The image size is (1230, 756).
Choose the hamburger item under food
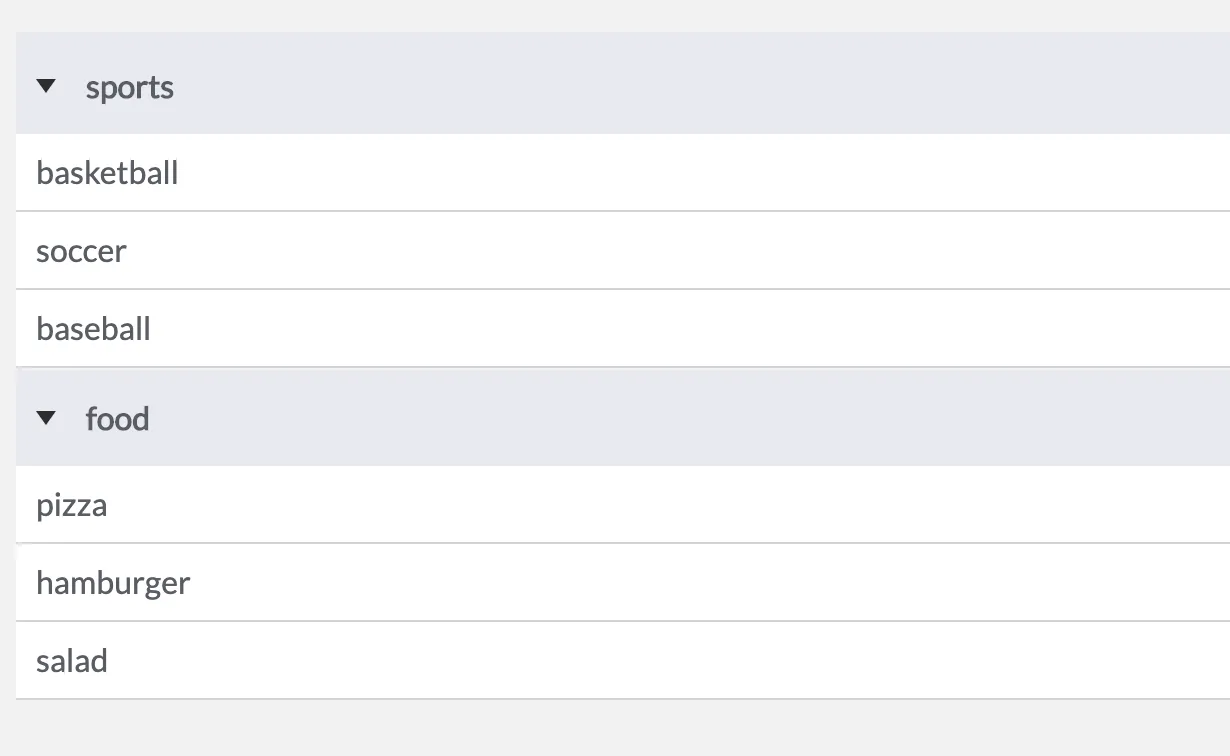click(x=113, y=583)
